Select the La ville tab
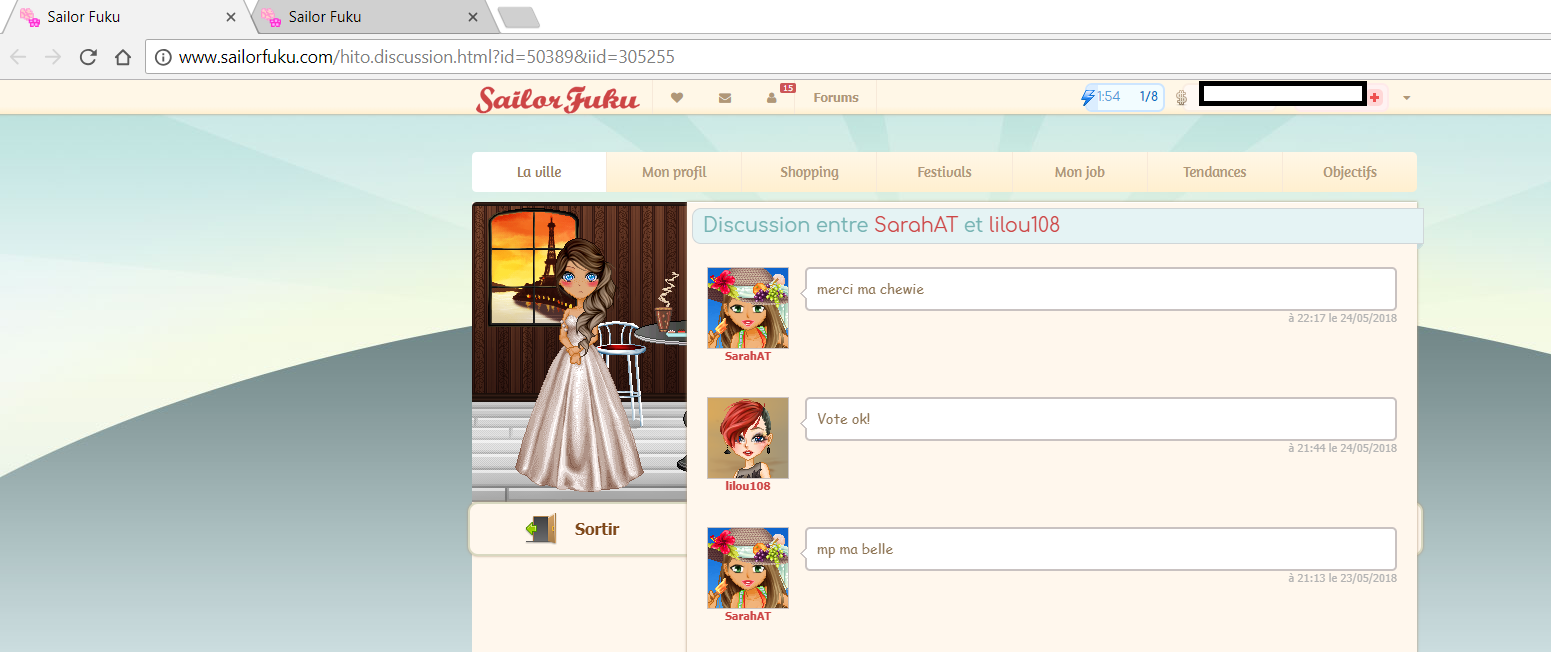The height and width of the screenshot is (652, 1551). coord(539,172)
